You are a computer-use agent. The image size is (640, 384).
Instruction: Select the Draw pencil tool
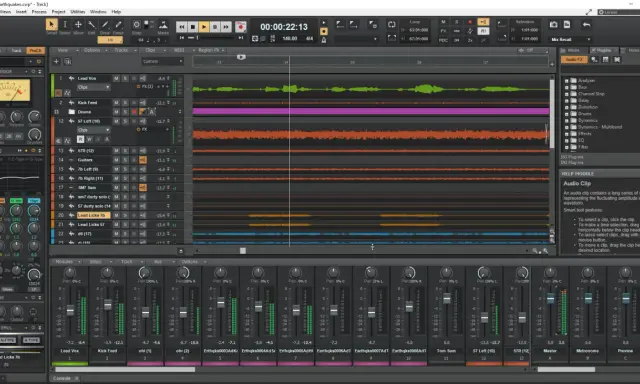click(x=105, y=25)
